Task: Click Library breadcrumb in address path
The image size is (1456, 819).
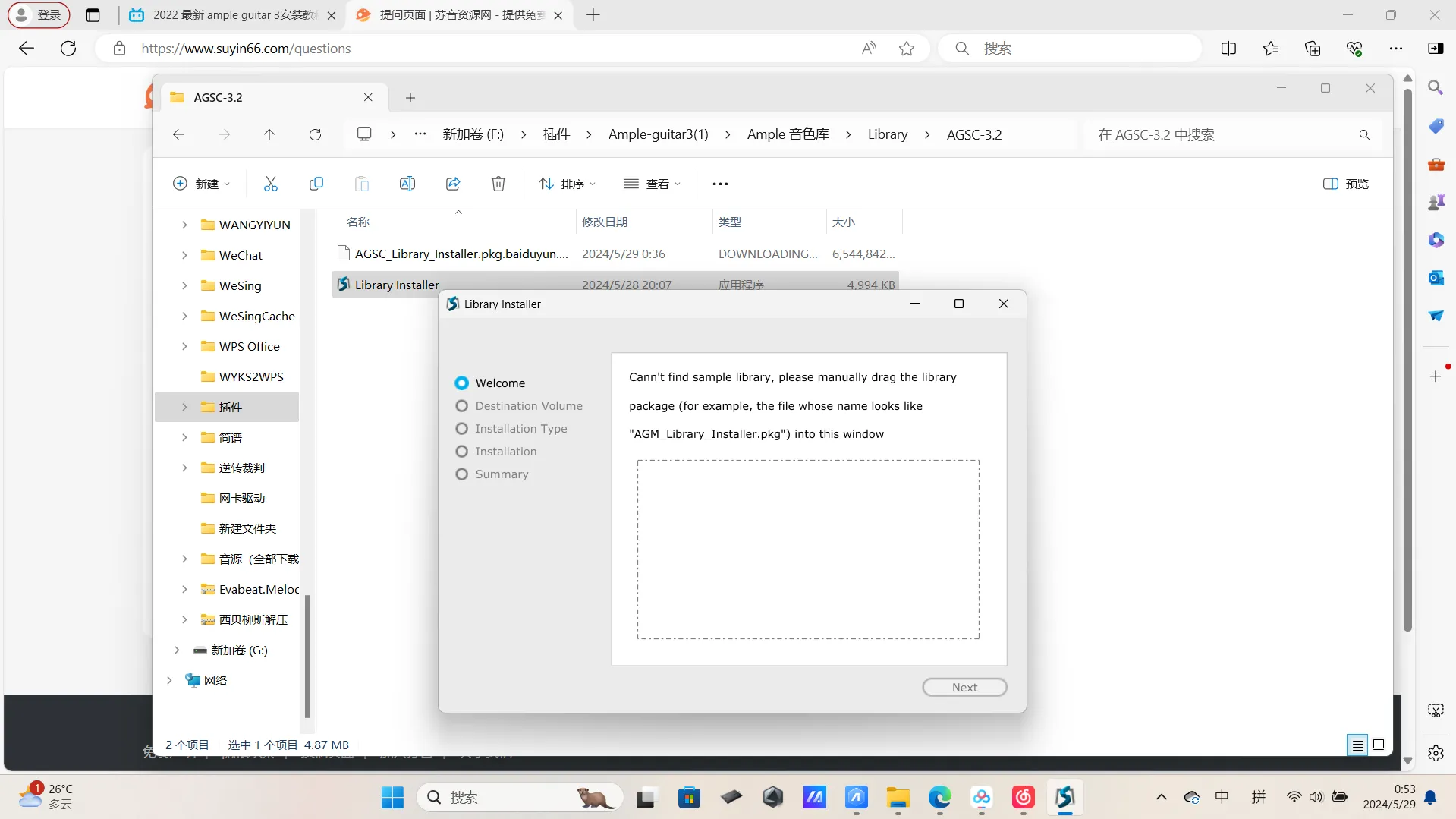Action: pyautogui.click(x=887, y=134)
